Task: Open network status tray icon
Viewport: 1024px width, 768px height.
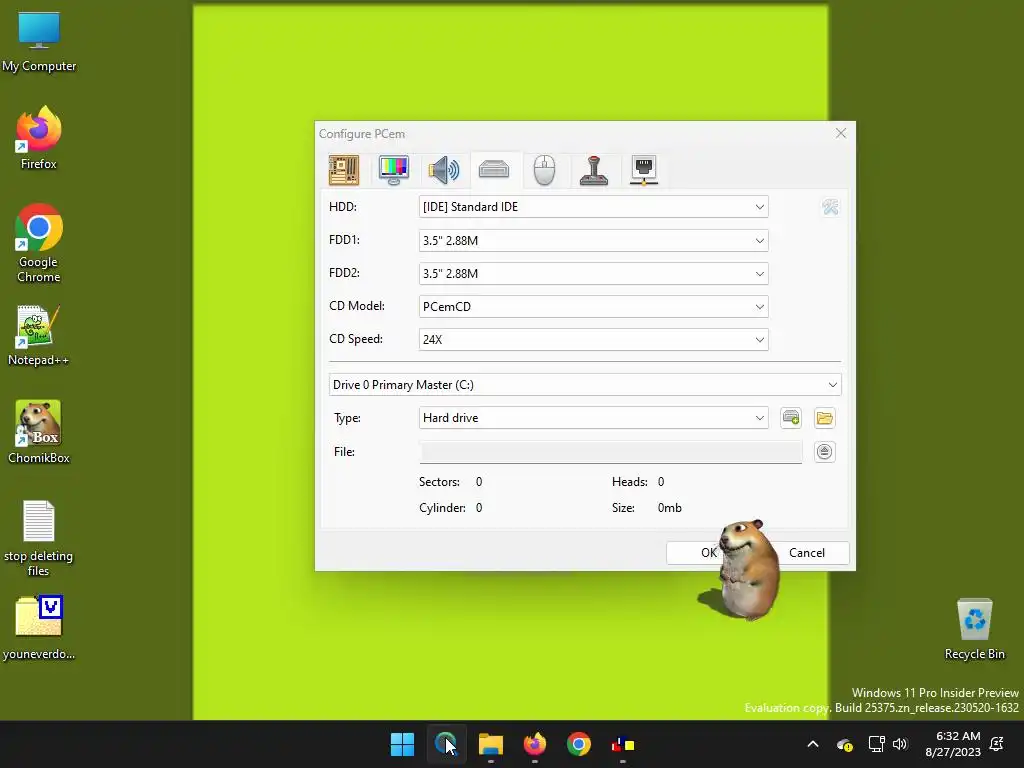Action: pyautogui.click(x=876, y=744)
